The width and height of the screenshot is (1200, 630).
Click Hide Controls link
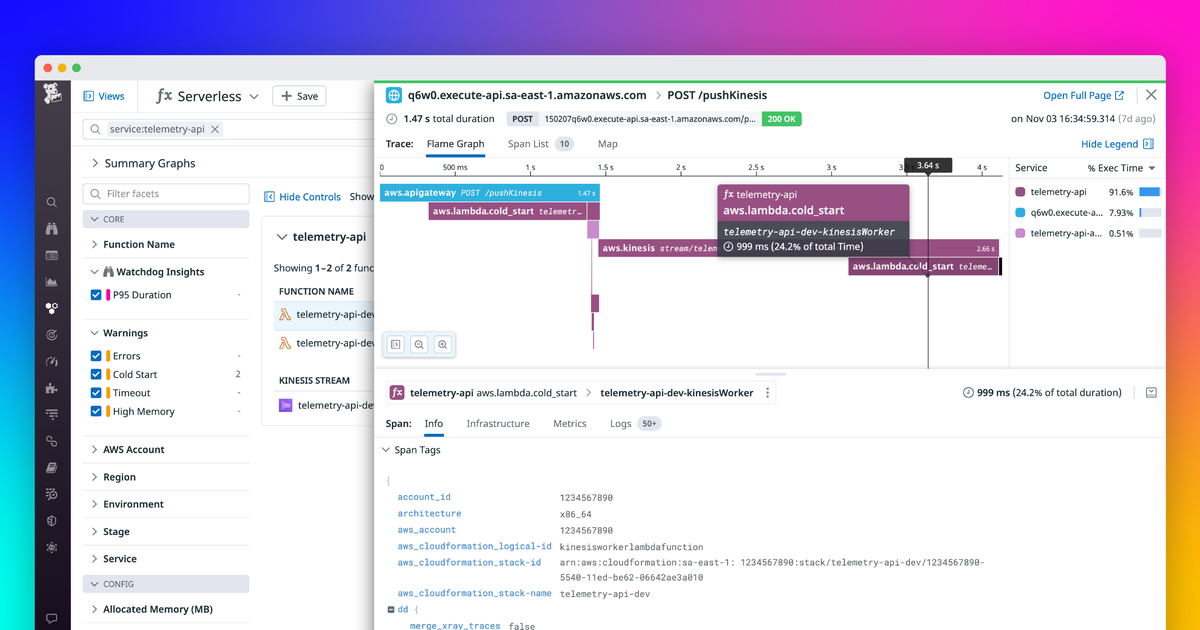[303, 197]
